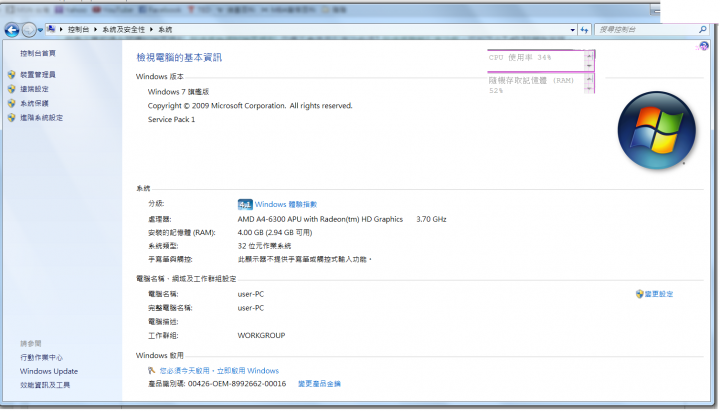
Task: Click the Control Panel icon in address bar
Action: coord(51,29)
